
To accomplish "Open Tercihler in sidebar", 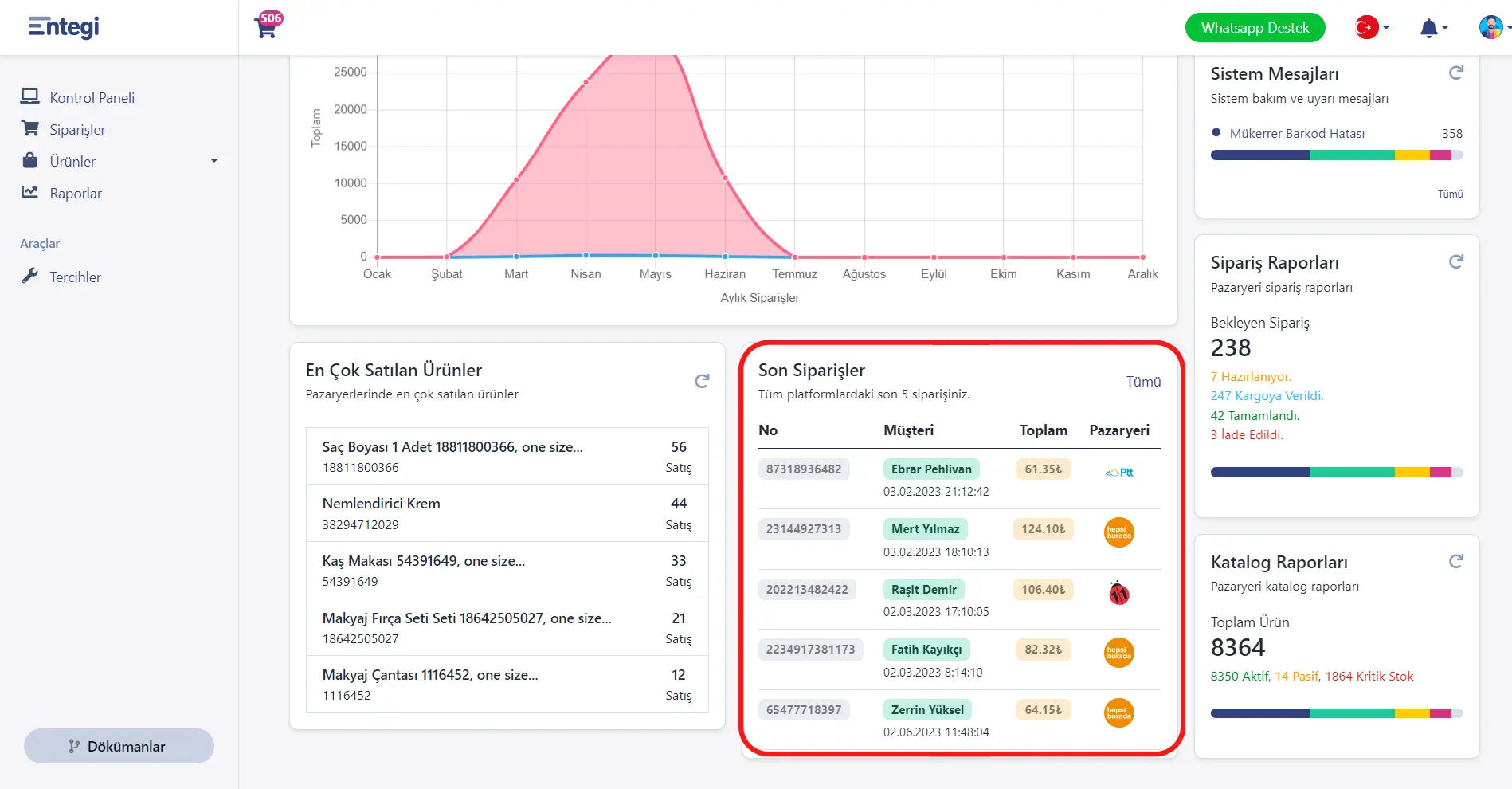I will point(75,277).
